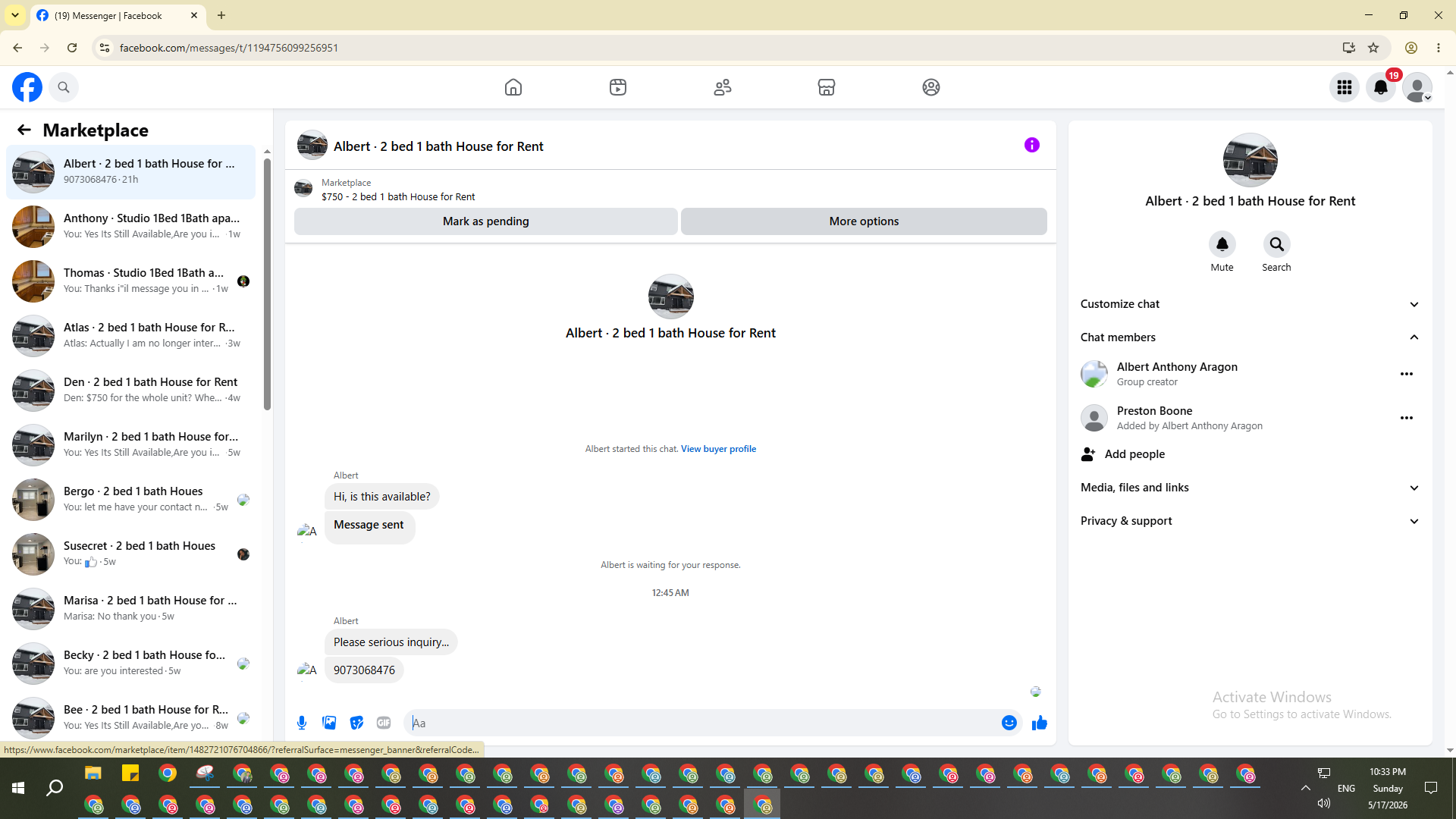Select the Albert 9073068476 conversation row
Viewport: 1456px width, 819px height.
click(x=131, y=172)
